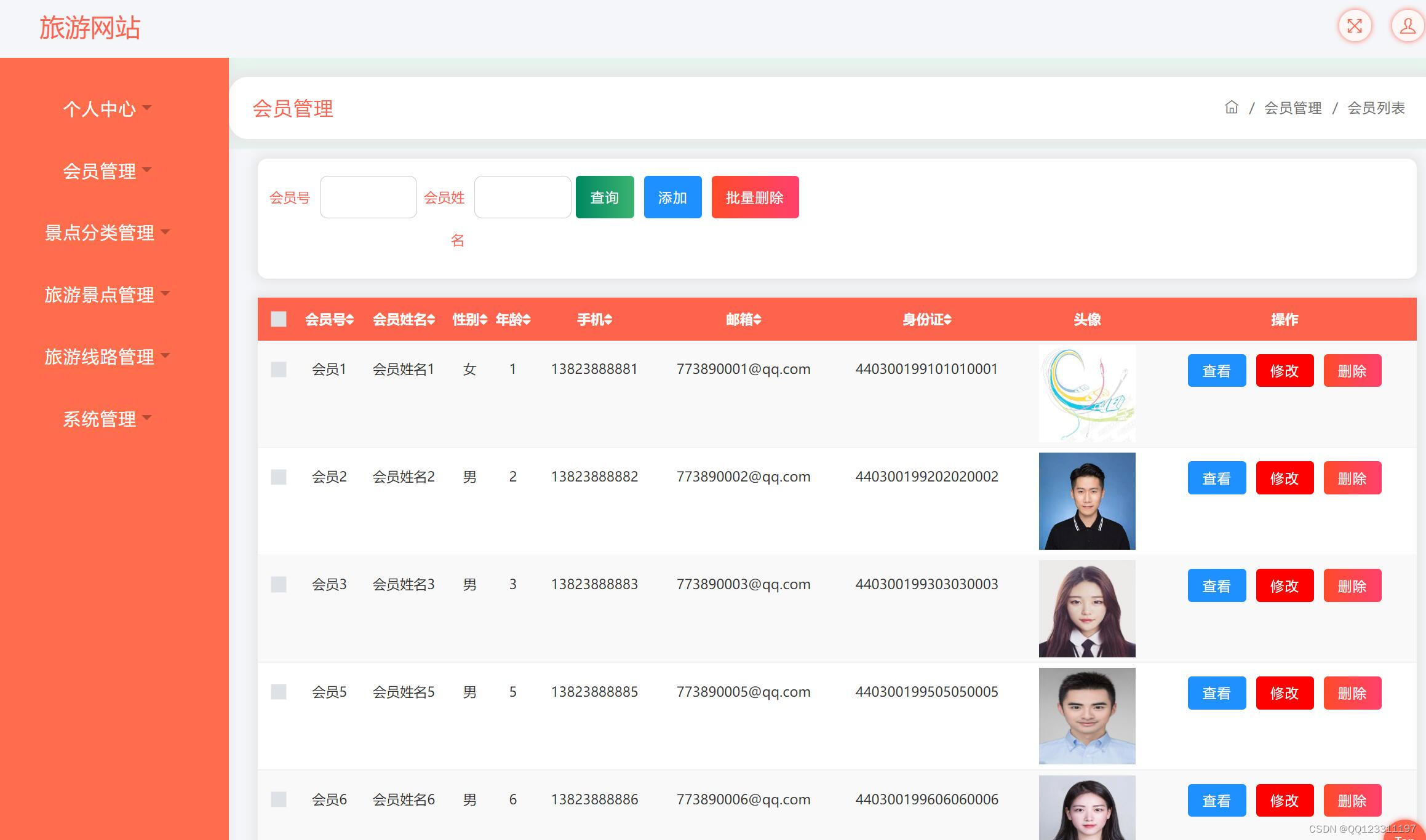Sort by 会员姓名 column arrows

pos(431,320)
